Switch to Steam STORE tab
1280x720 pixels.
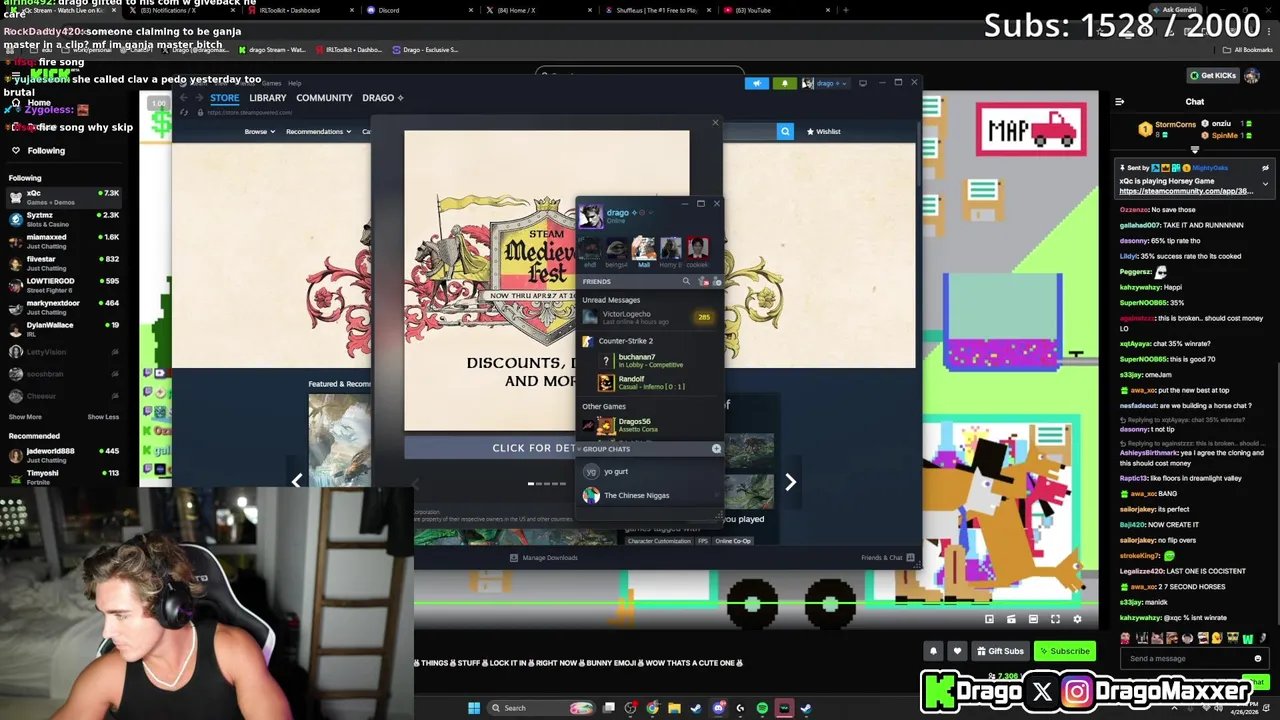click(224, 98)
